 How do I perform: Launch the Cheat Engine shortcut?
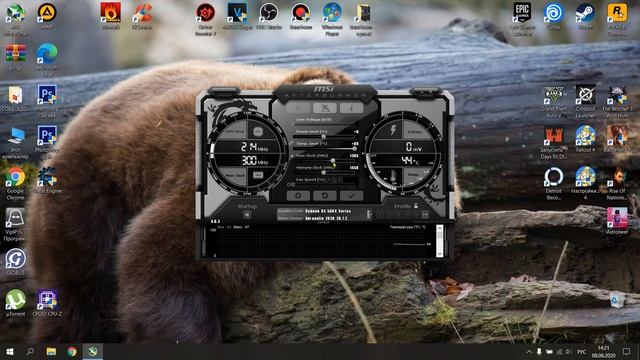point(47,177)
